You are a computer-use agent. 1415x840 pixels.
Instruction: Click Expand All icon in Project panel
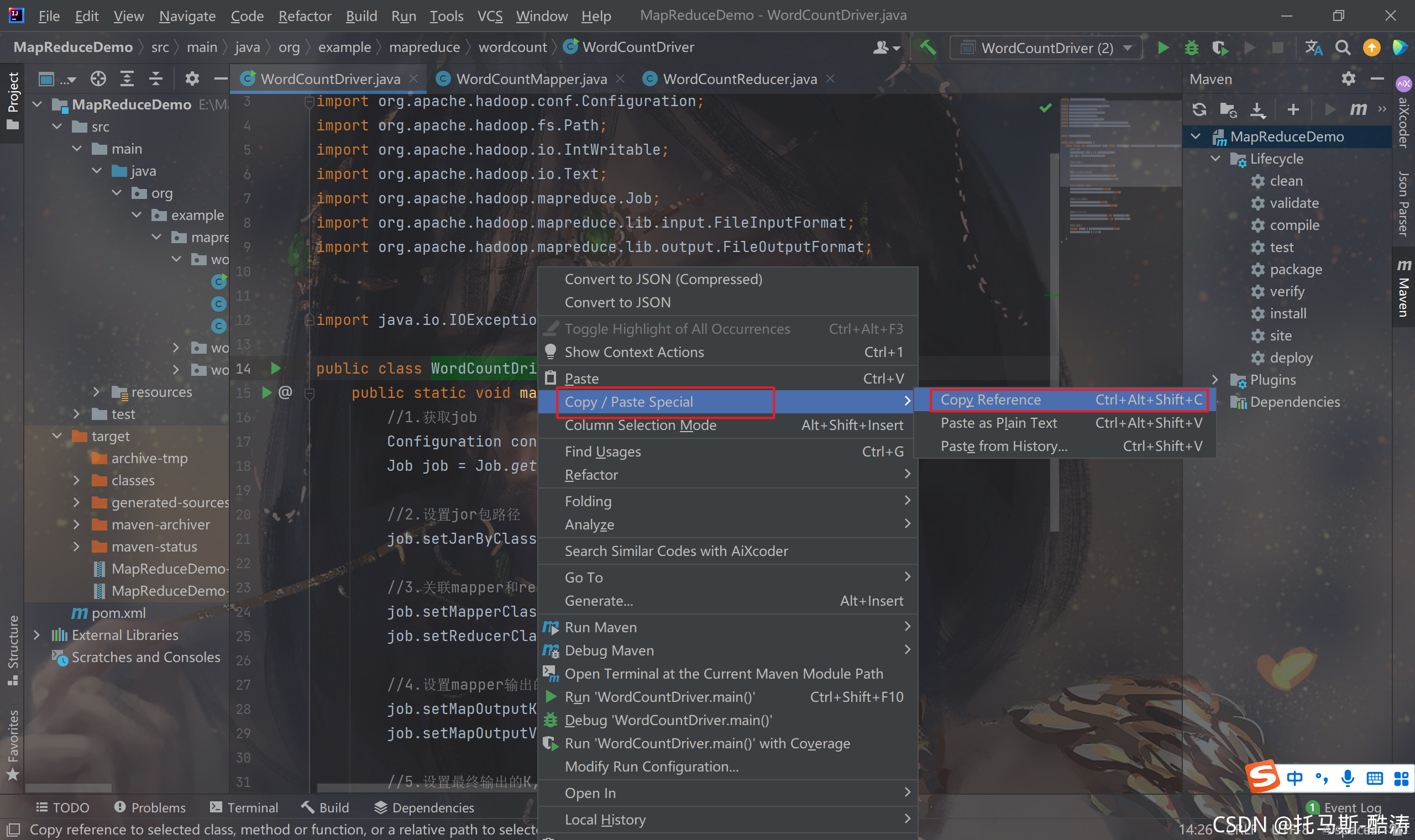tap(127, 78)
